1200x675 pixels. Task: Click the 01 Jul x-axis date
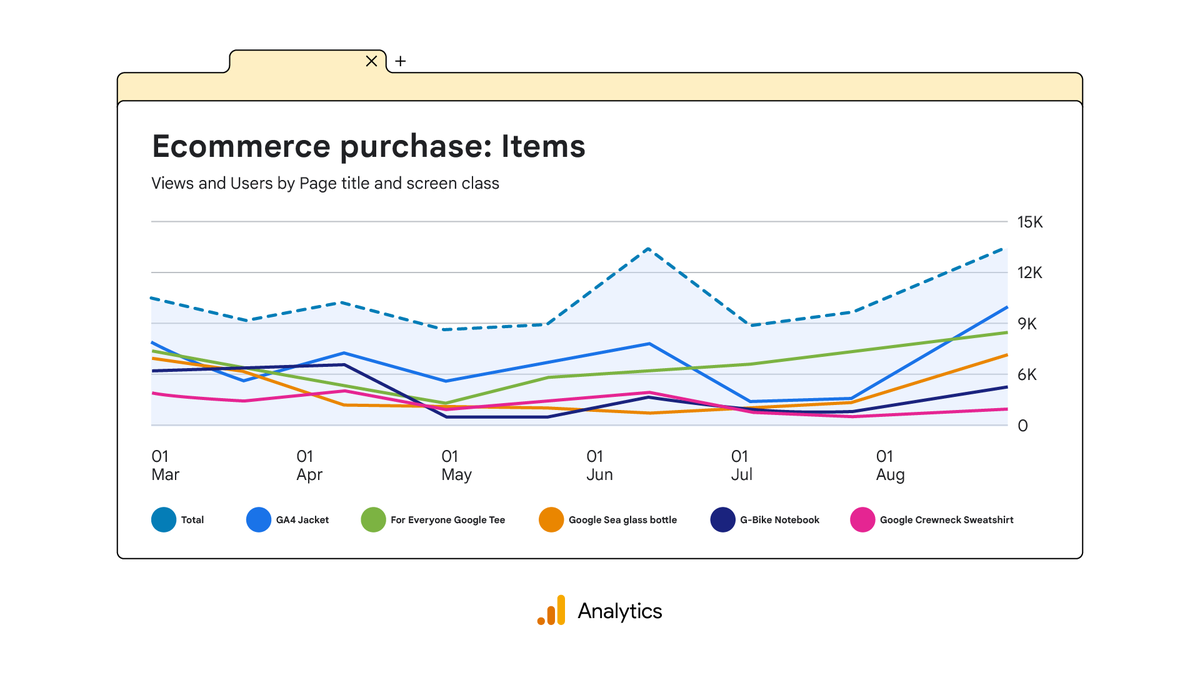(x=742, y=466)
